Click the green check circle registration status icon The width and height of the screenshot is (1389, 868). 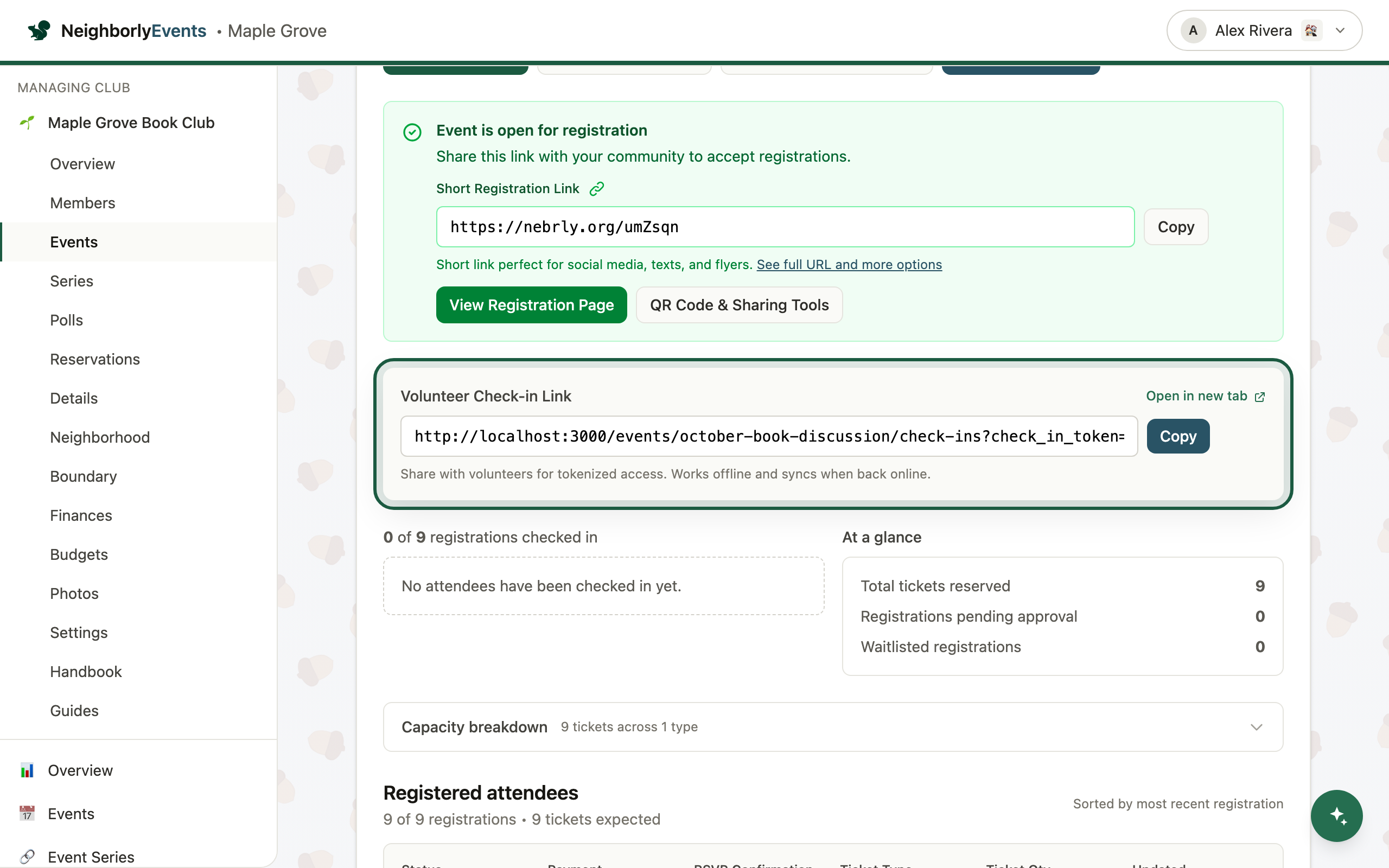412,132
